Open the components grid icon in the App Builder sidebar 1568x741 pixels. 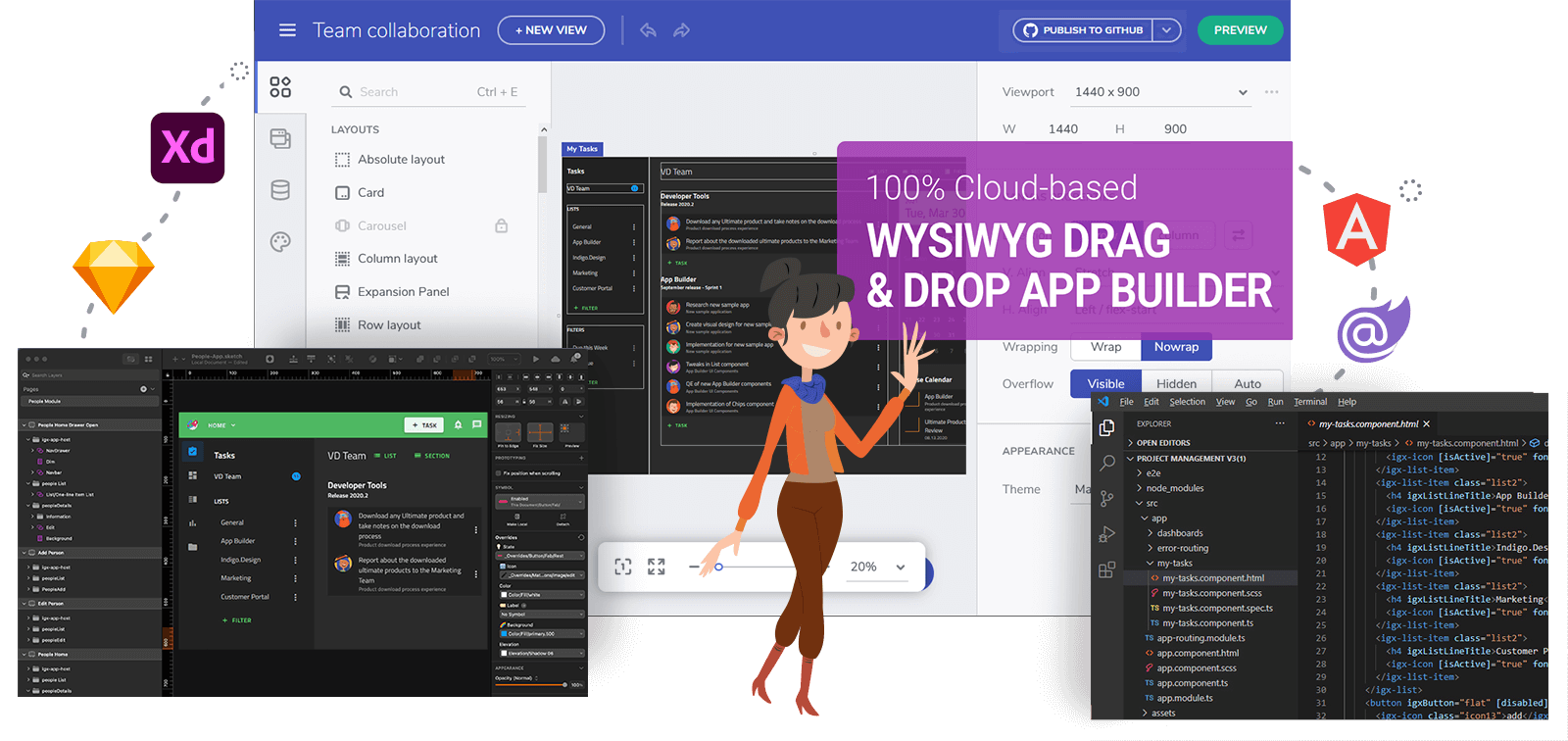click(x=280, y=87)
